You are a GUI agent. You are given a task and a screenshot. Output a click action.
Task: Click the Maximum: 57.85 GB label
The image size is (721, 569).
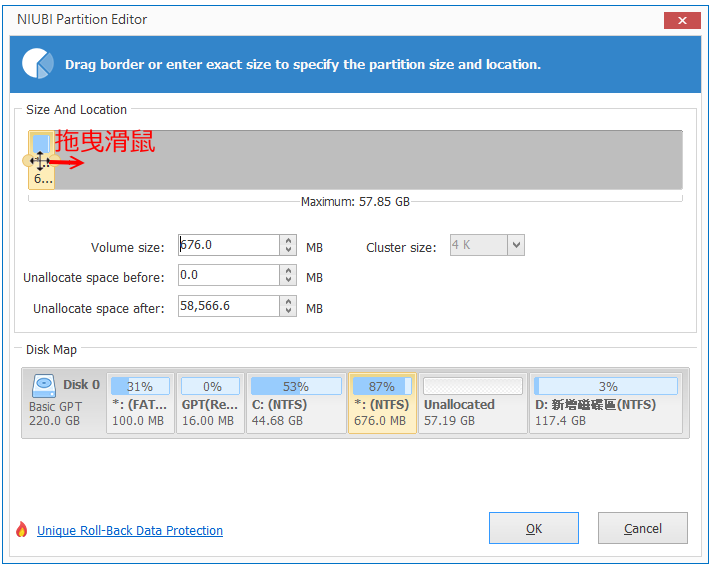coord(355,201)
